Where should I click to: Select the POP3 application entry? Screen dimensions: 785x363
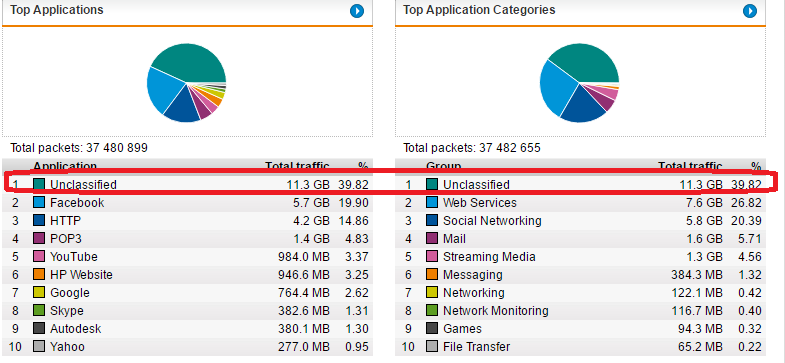point(66,239)
